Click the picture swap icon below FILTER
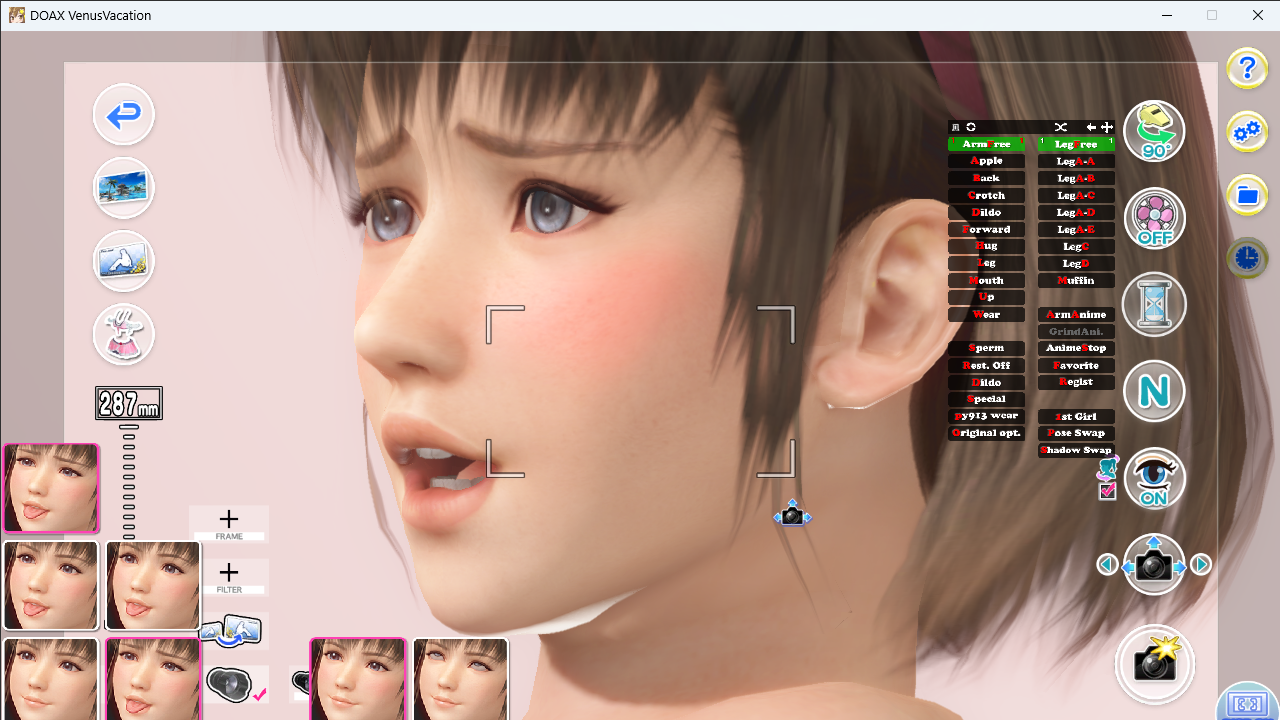 point(231,631)
